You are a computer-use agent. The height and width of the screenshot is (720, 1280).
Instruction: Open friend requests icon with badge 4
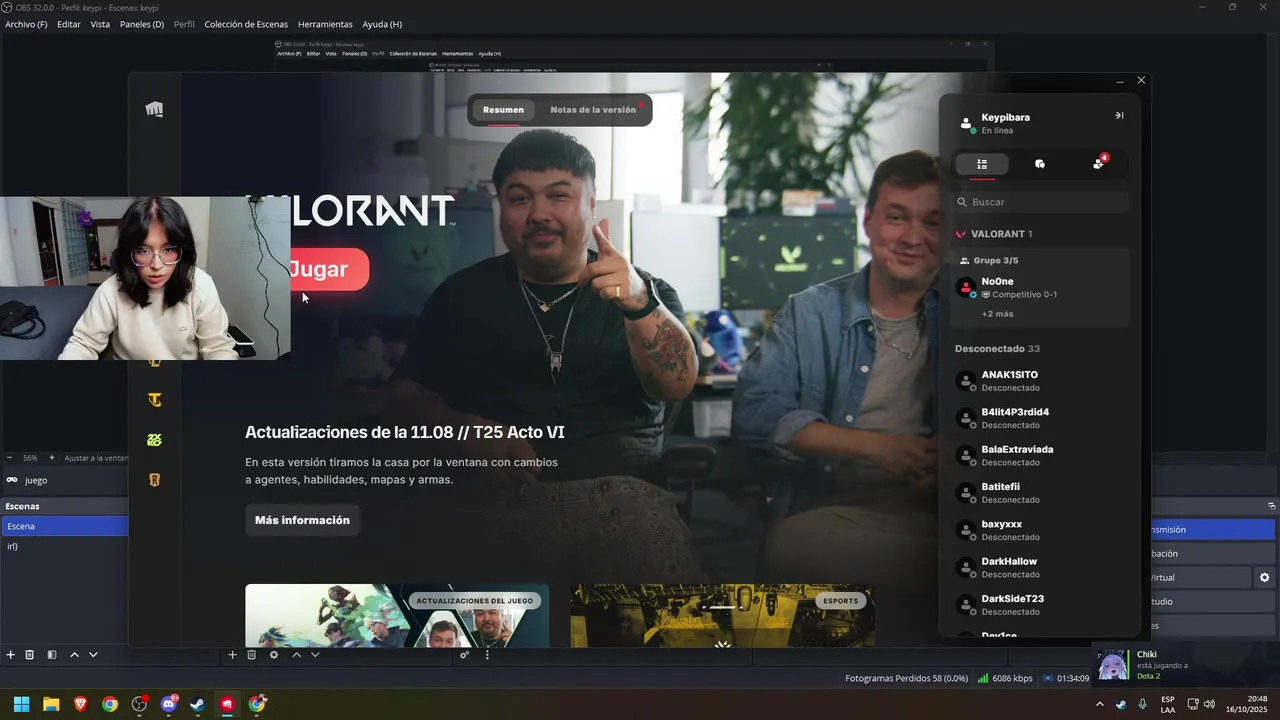(1099, 163)
